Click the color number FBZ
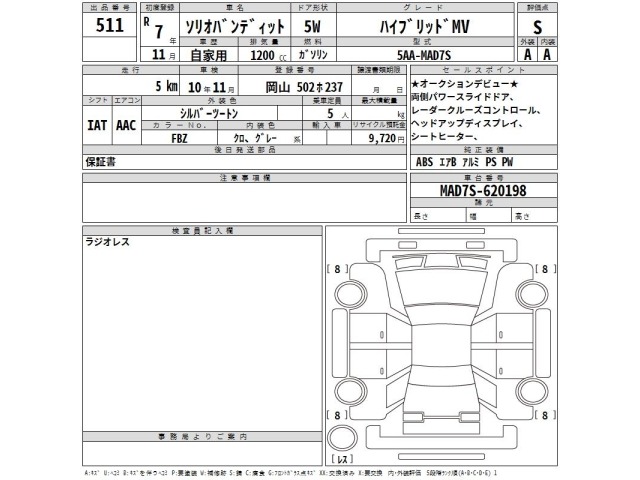 click(179, 138)
